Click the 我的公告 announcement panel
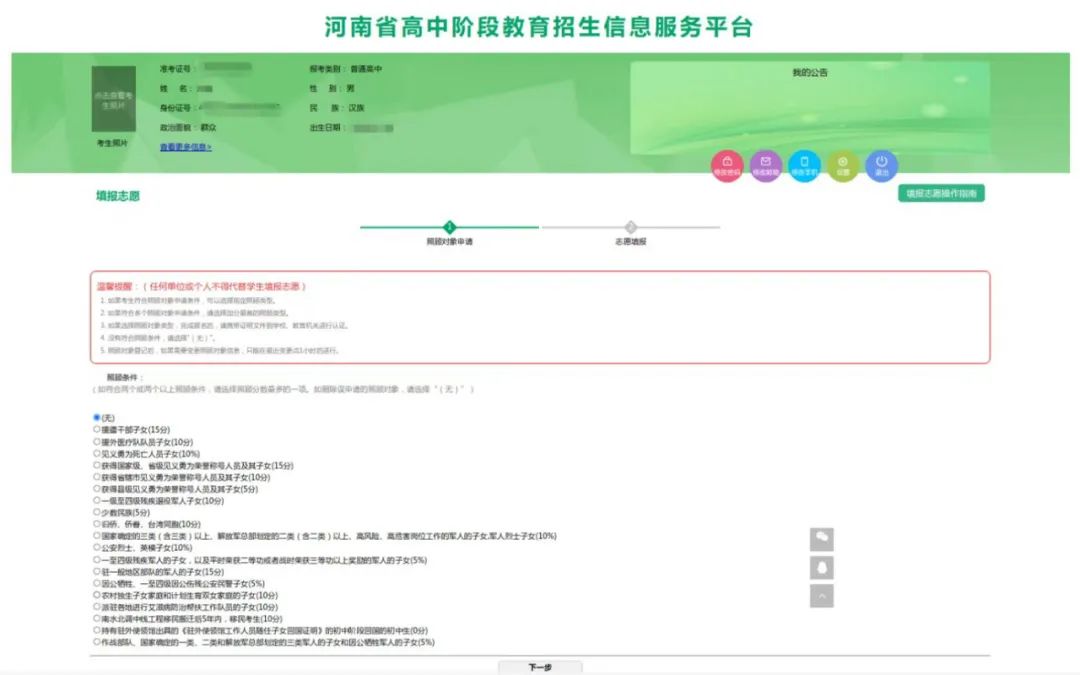 (x=810, y=108)
